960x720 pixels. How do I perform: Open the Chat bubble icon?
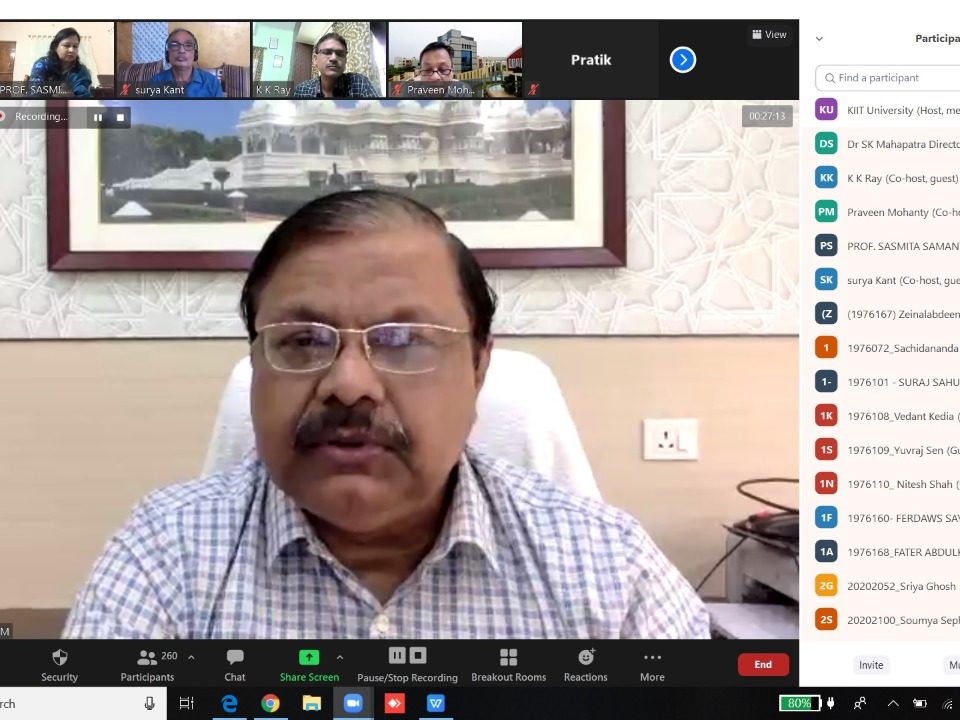(x=235, y=657)
